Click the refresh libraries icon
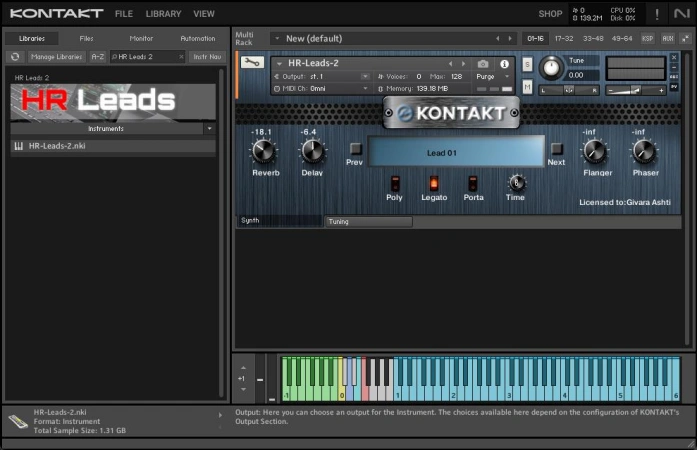This screenshot has height=450, width=697. [x=15, y=57]
